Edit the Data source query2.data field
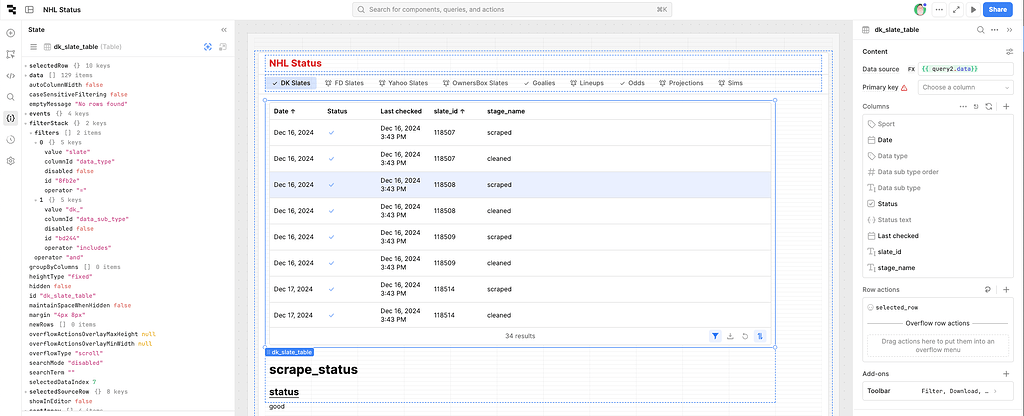Image resolution: width=1024 pixels, height=416 pixels. click(965, 69)
